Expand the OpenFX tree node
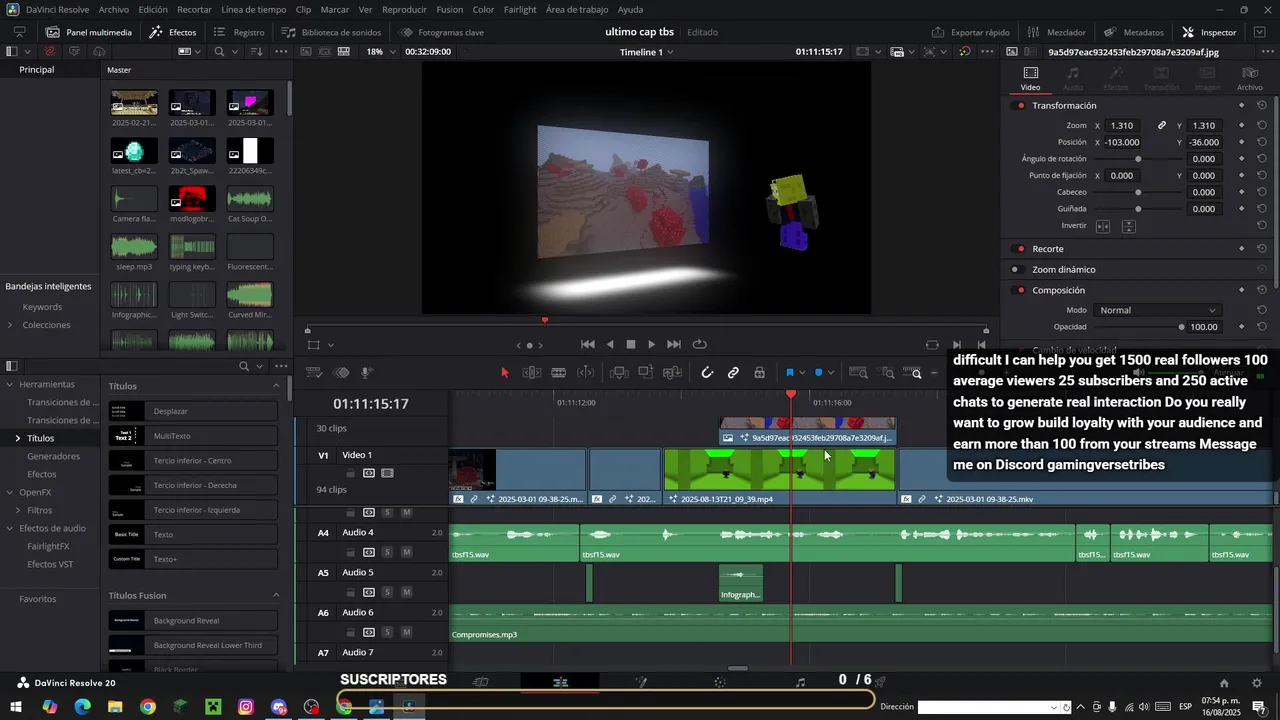 (x=10, y=492)
